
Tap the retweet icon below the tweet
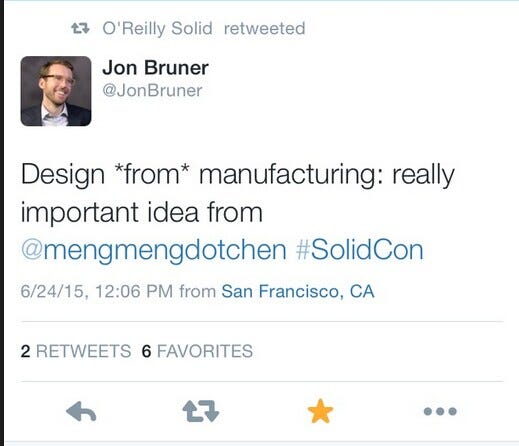click(201, 411)
